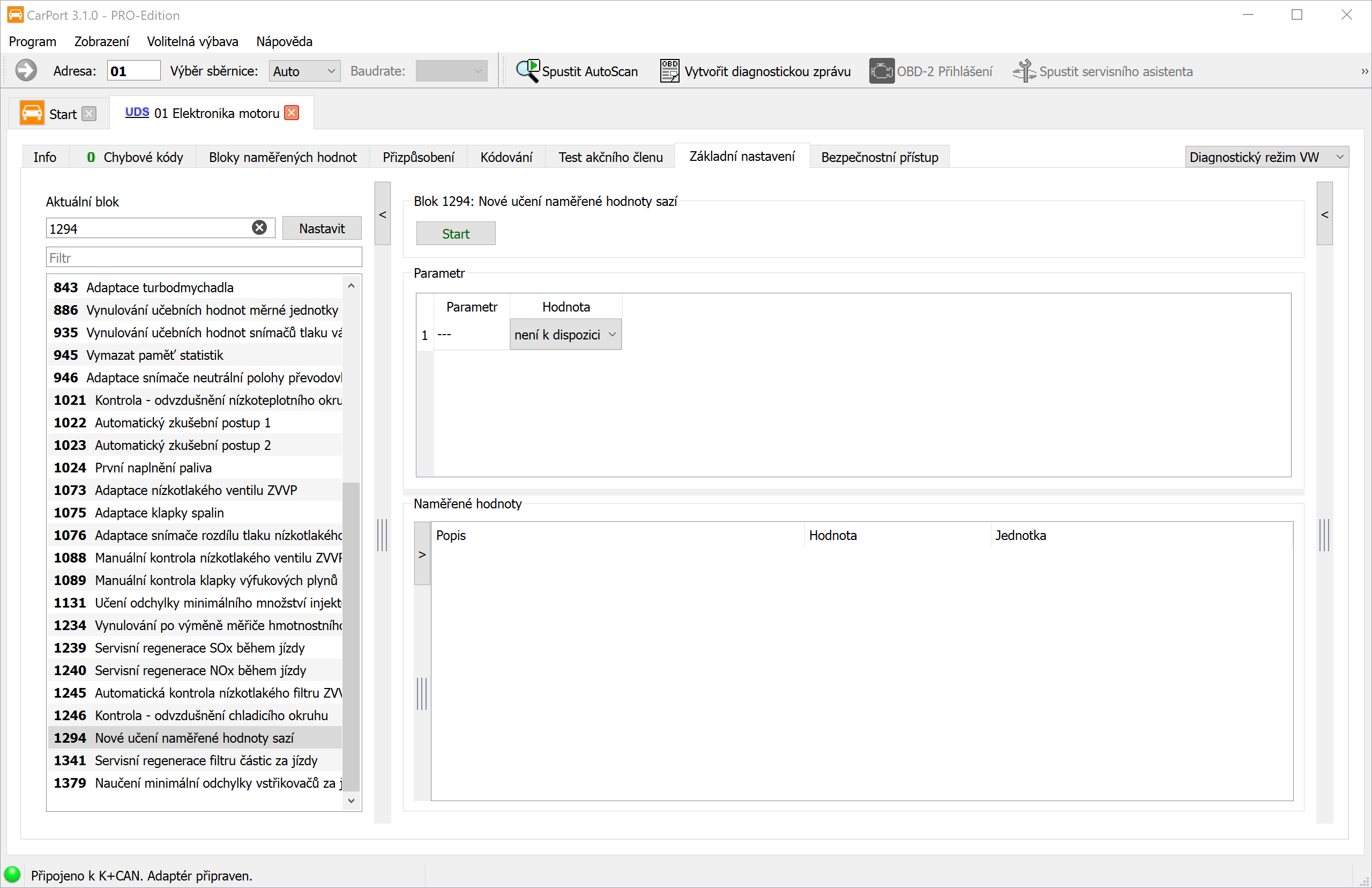The image size is (1372, 888).
Task: Open the Výběr sběrnice Auto dropdown
Action: [x=305, y=71]
